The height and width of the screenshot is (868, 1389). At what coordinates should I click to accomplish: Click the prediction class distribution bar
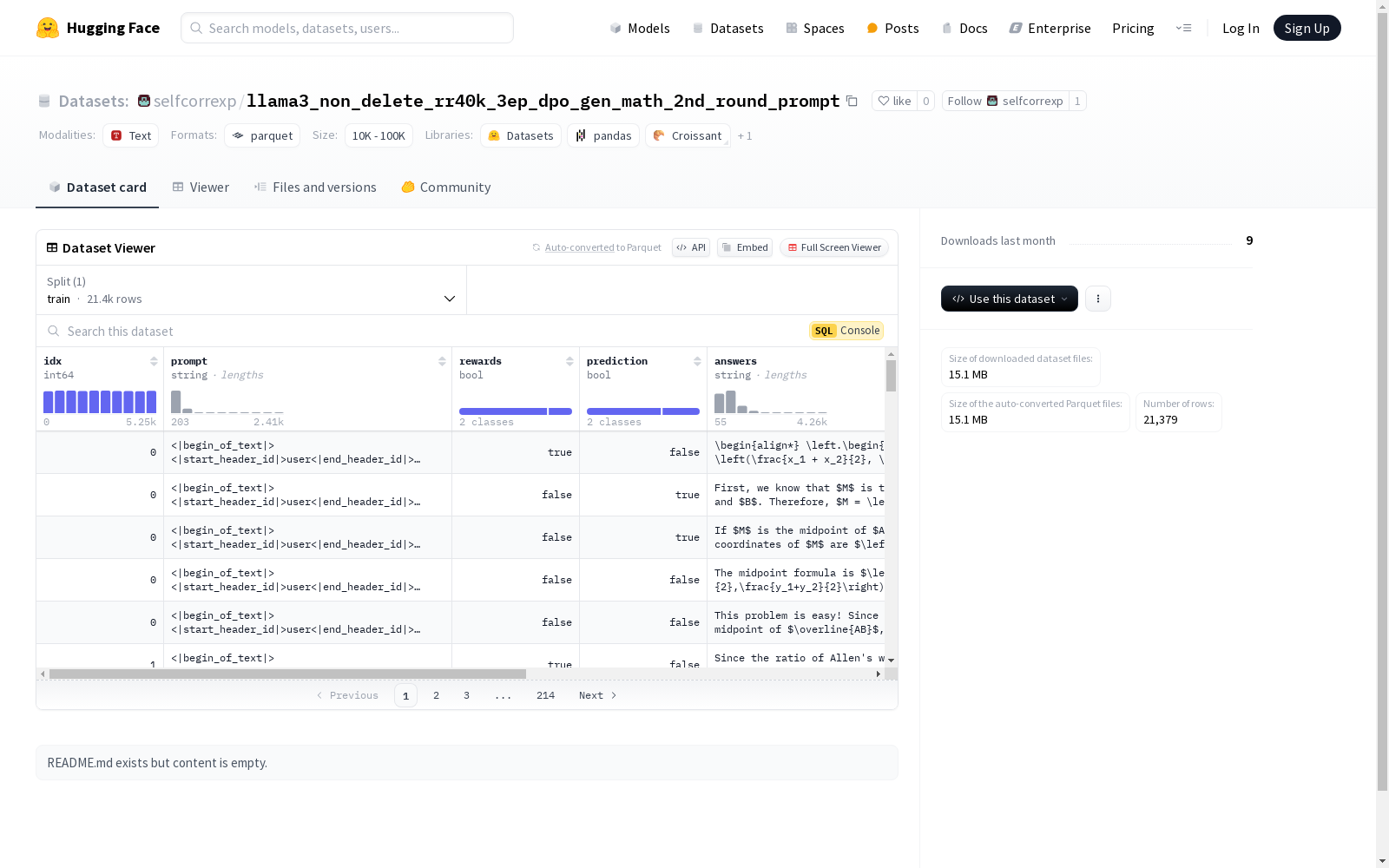pyautogui.click(x=643, y=411)
